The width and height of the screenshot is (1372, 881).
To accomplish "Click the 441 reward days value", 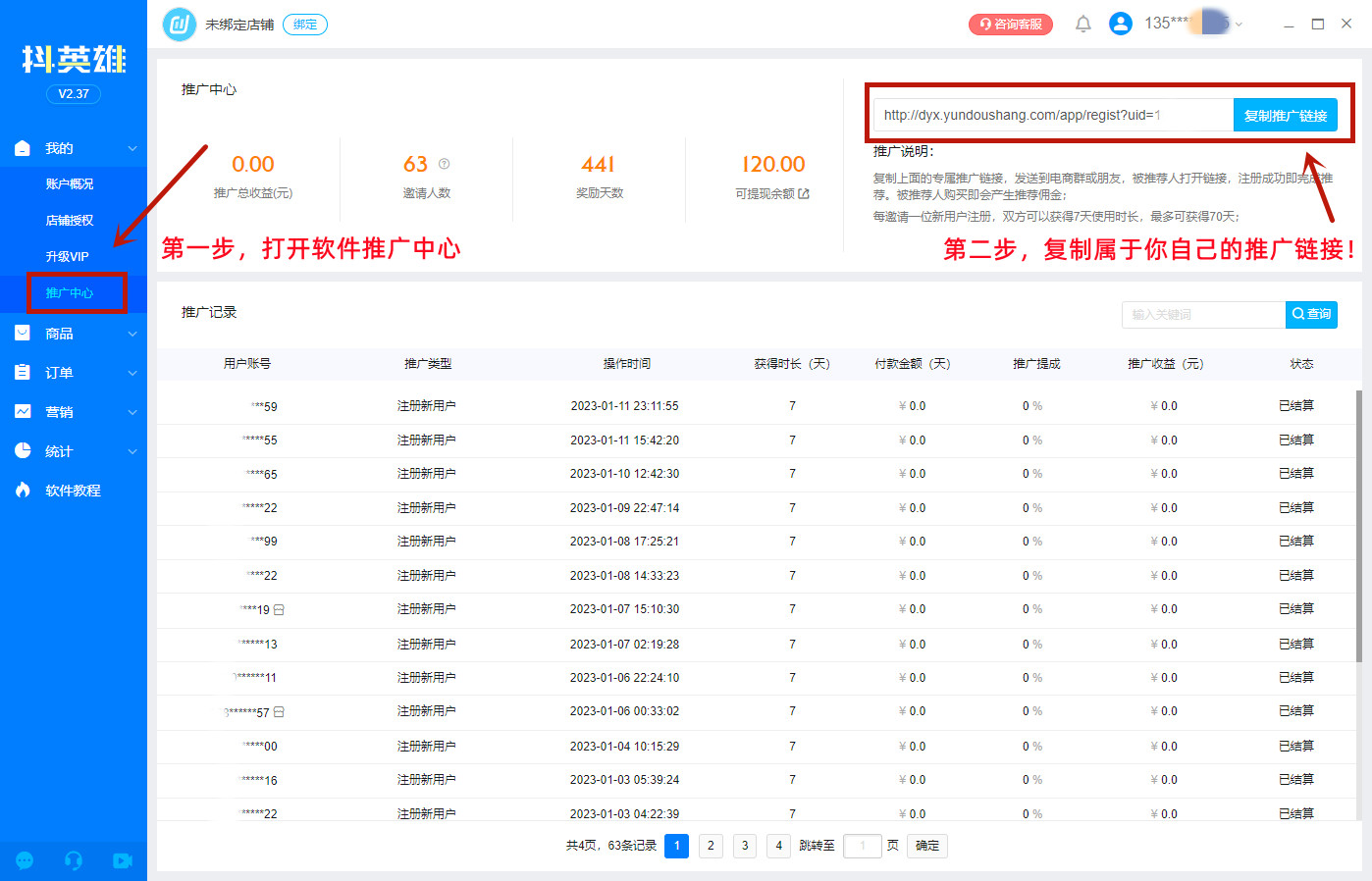I will pyautogui.click(x=598, y=164).
